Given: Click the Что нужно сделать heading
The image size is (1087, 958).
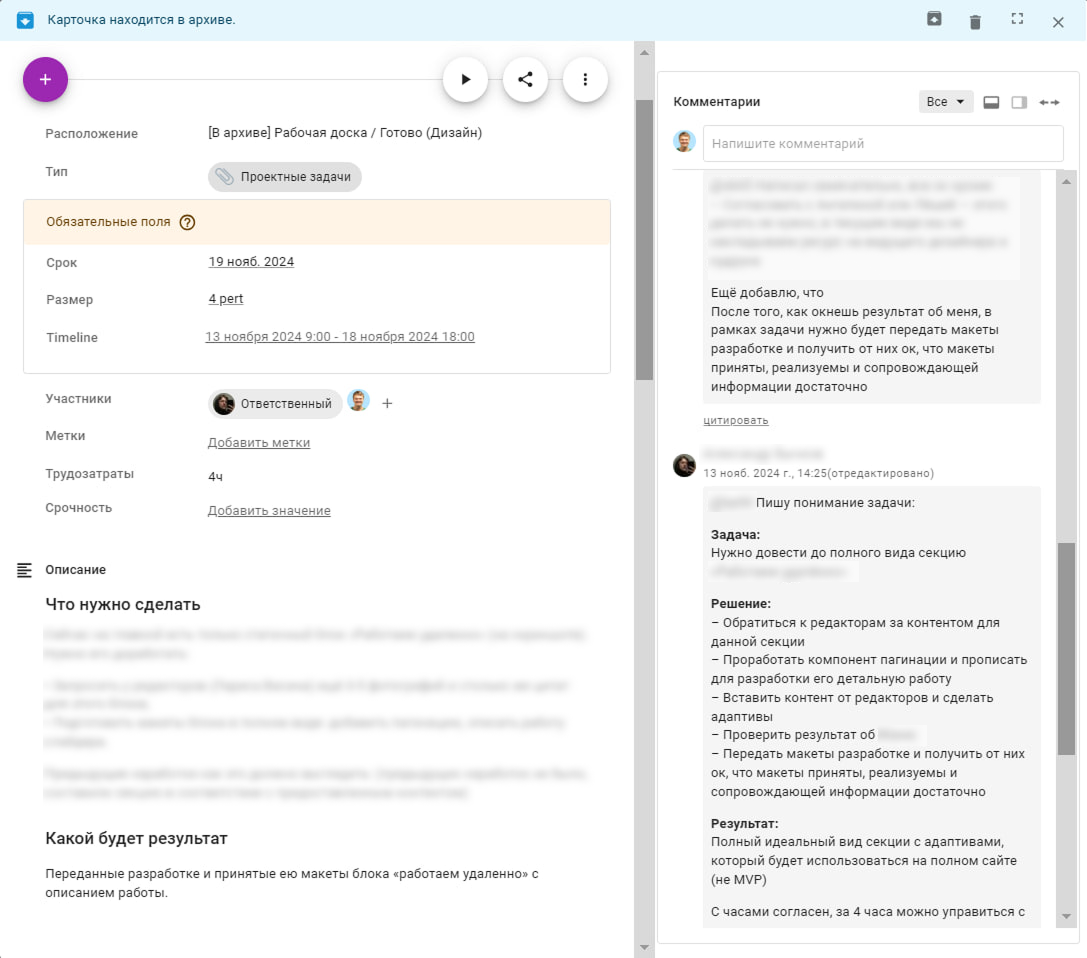Looking at the screenshot, I should click(x=123, y=604).
